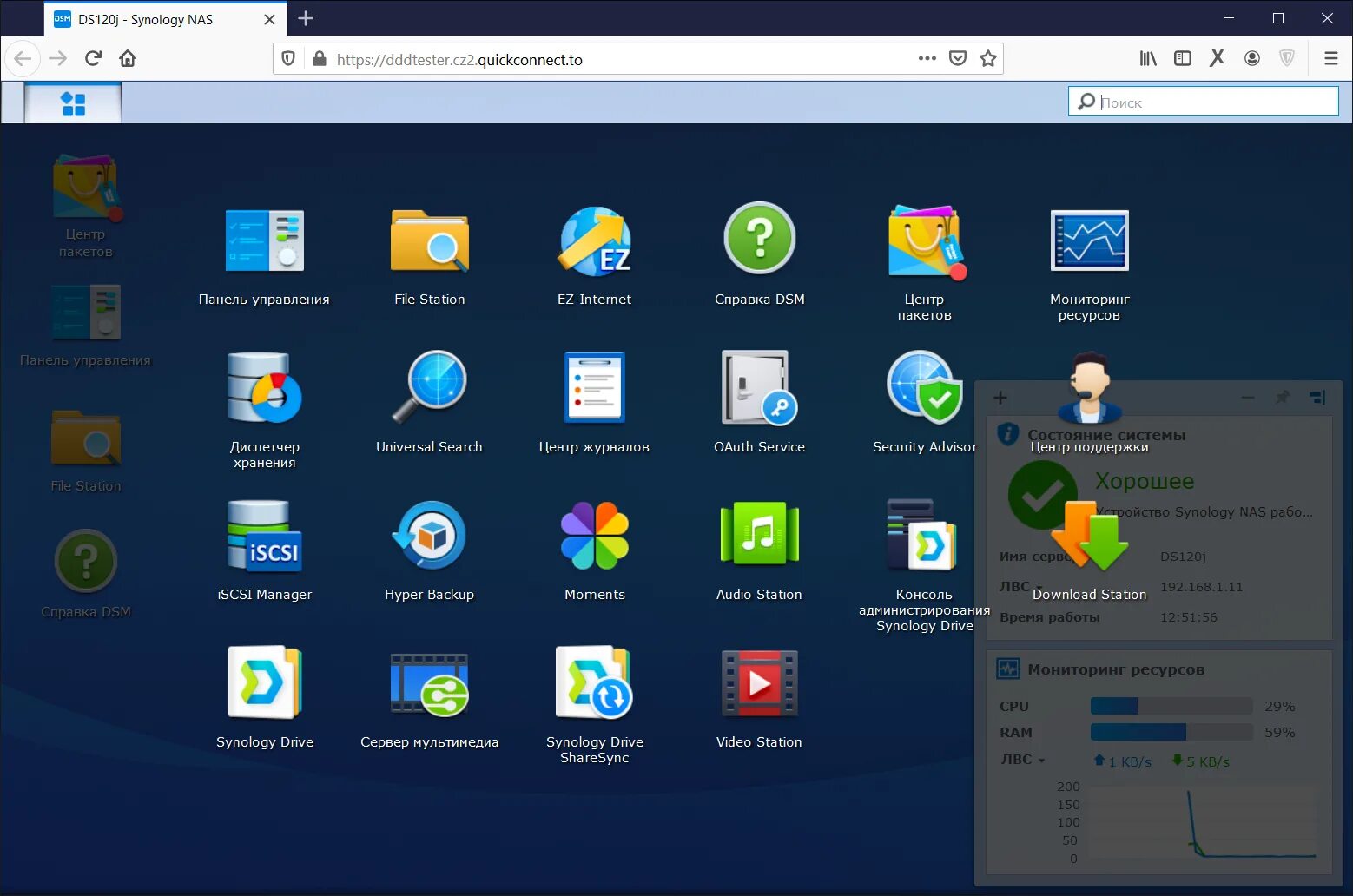Open Консоль администрирования Synology Drive
Image resolution: width=1353 pixels, height=896 pixels.
click(x=922, y=535)
